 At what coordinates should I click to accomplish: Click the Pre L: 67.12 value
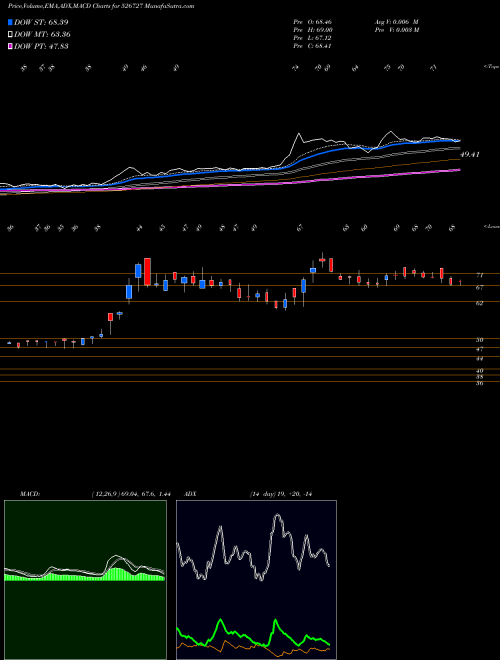point(312,38)
